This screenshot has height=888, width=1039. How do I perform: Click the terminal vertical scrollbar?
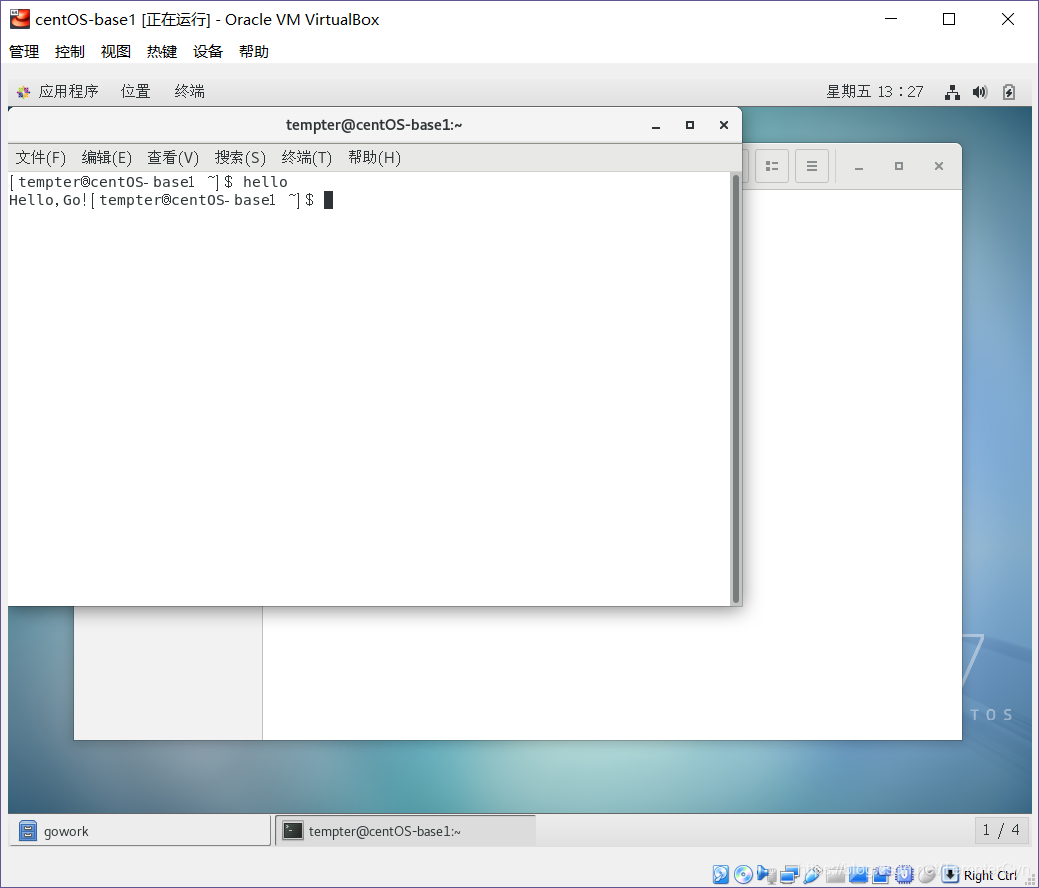click(x=735, y=388)
